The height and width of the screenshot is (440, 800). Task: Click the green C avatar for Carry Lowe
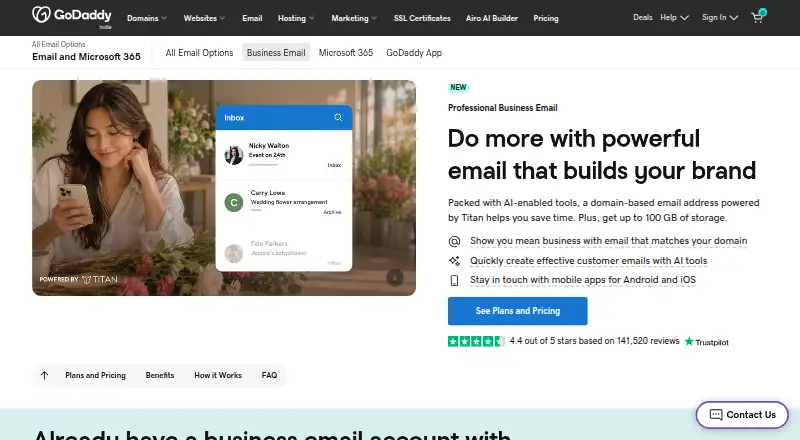click(234, 202)
